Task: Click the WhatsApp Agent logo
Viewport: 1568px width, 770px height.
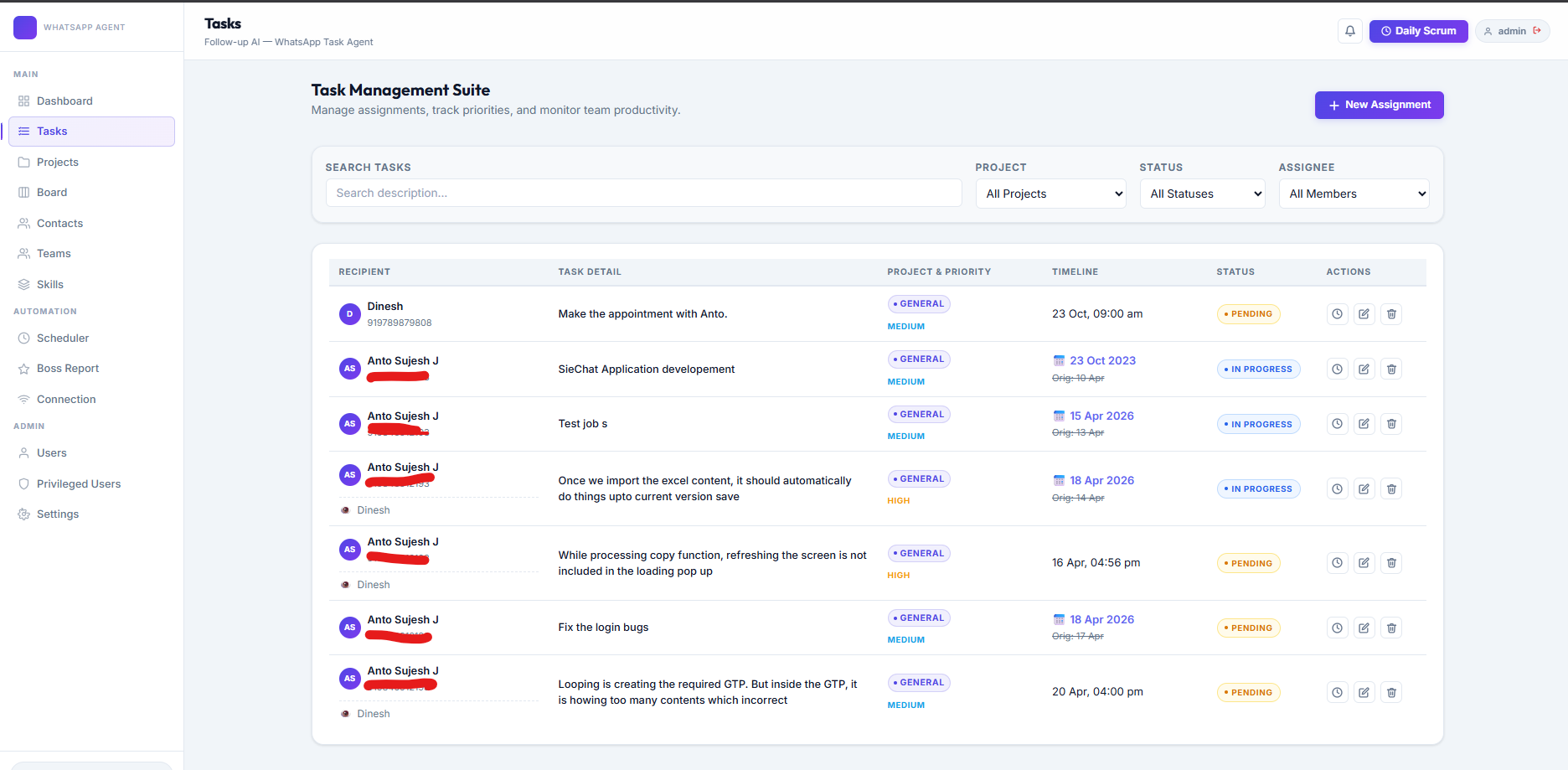Action: coord(25,27)
